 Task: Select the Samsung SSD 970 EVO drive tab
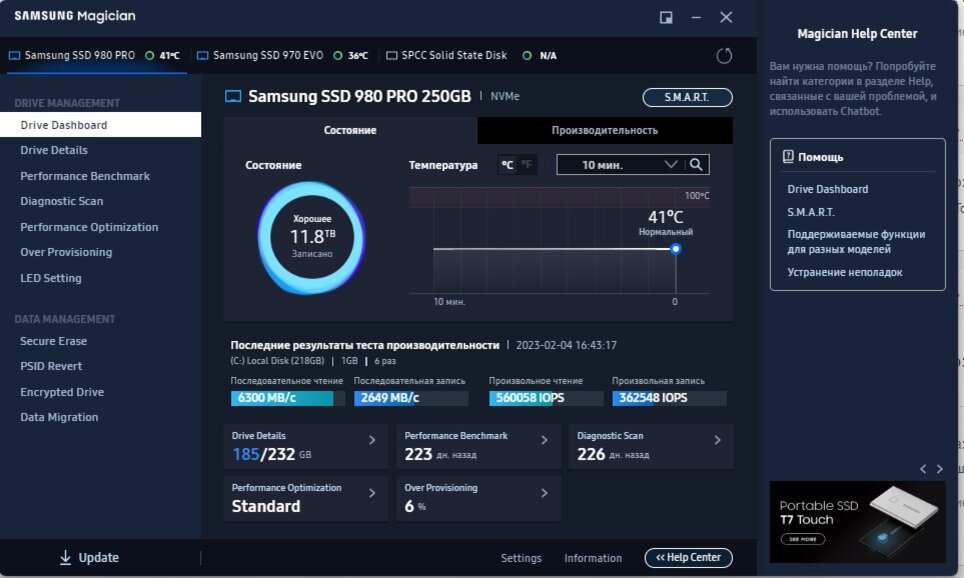(283, 55)
